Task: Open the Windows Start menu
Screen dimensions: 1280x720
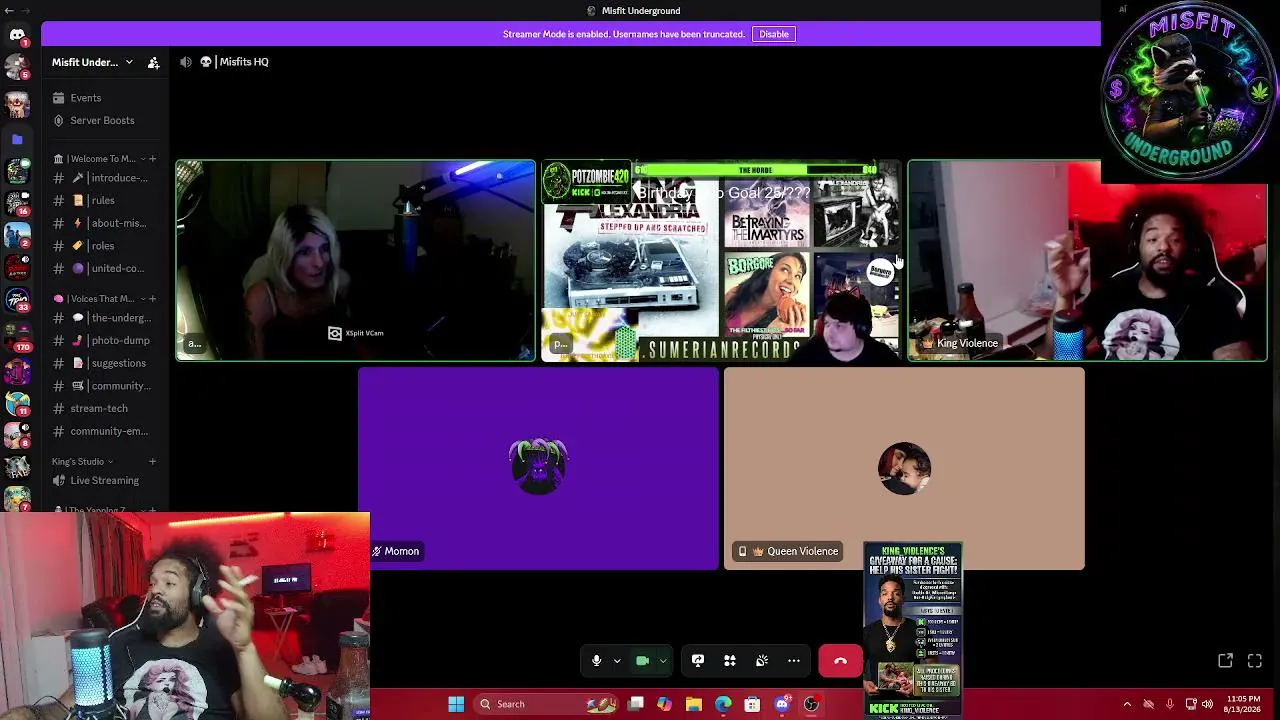Action: pos(456,704)
